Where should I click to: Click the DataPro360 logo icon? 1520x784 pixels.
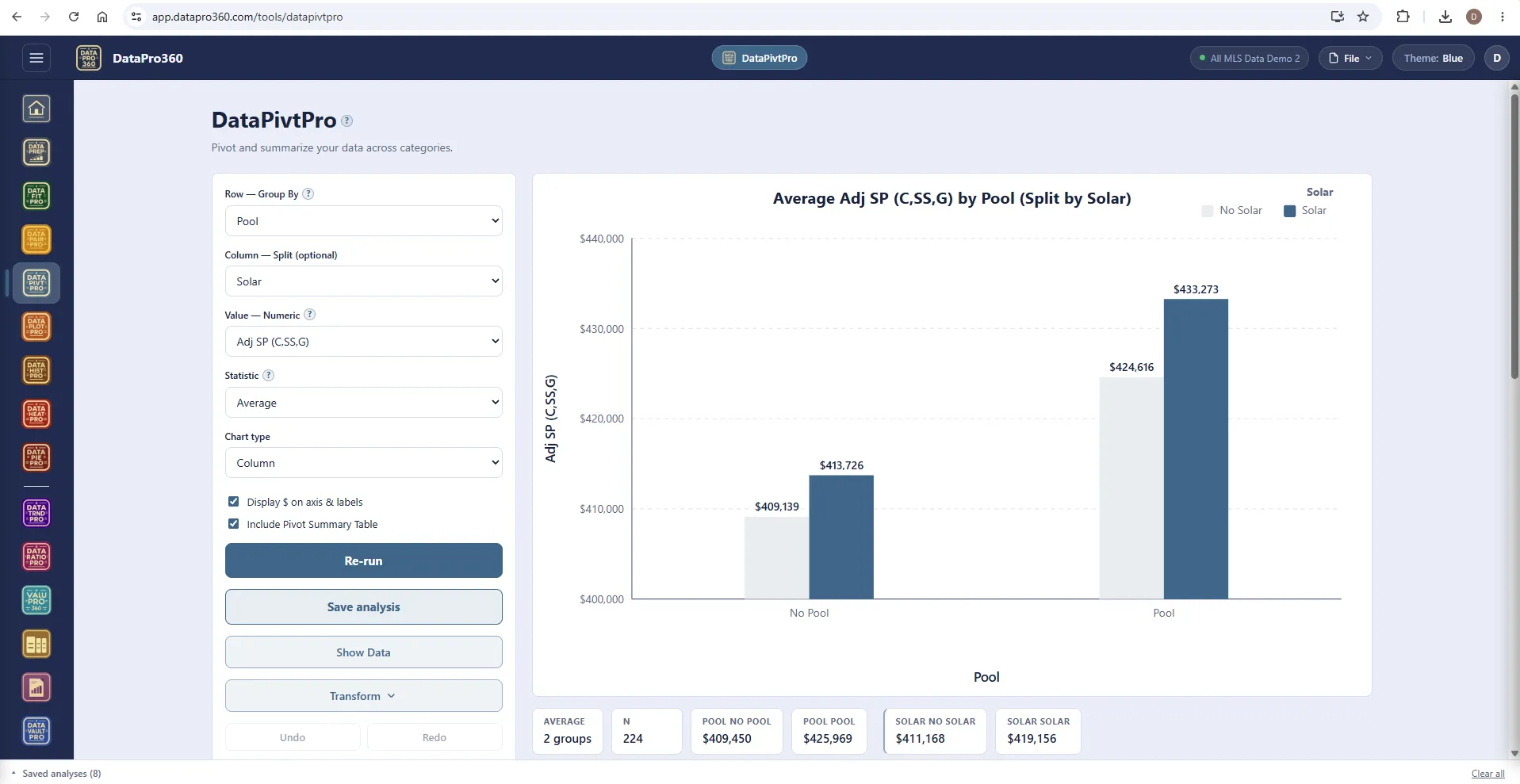[89, 58]
